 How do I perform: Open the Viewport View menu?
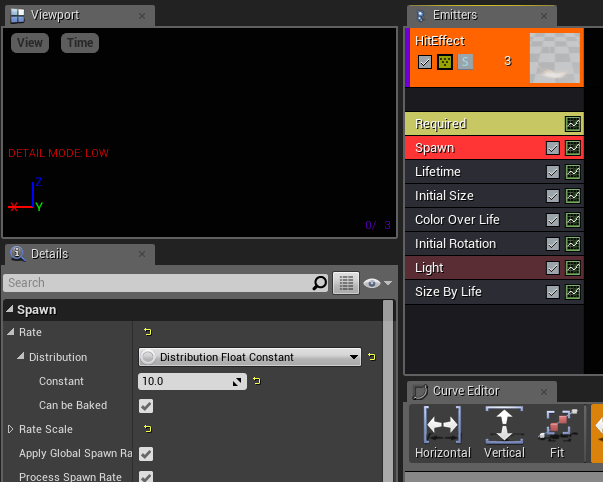(30, 43)
